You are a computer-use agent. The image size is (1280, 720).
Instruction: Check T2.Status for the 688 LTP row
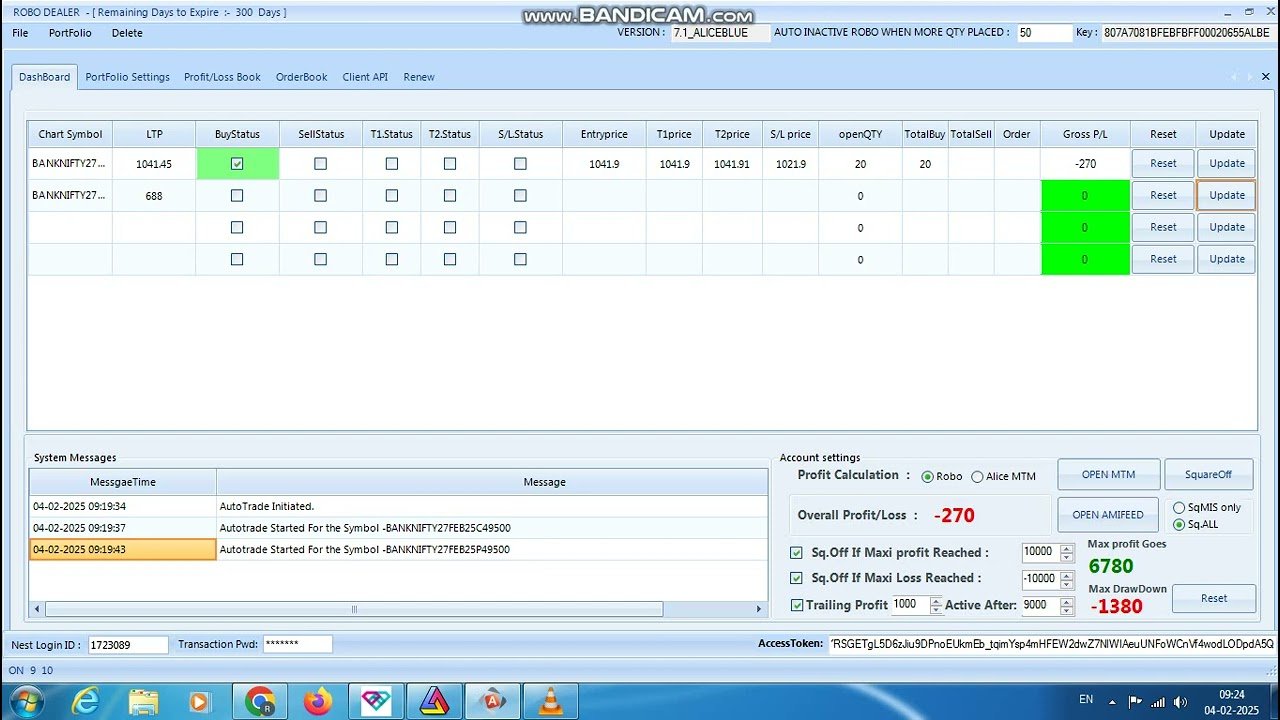(450, 196)
